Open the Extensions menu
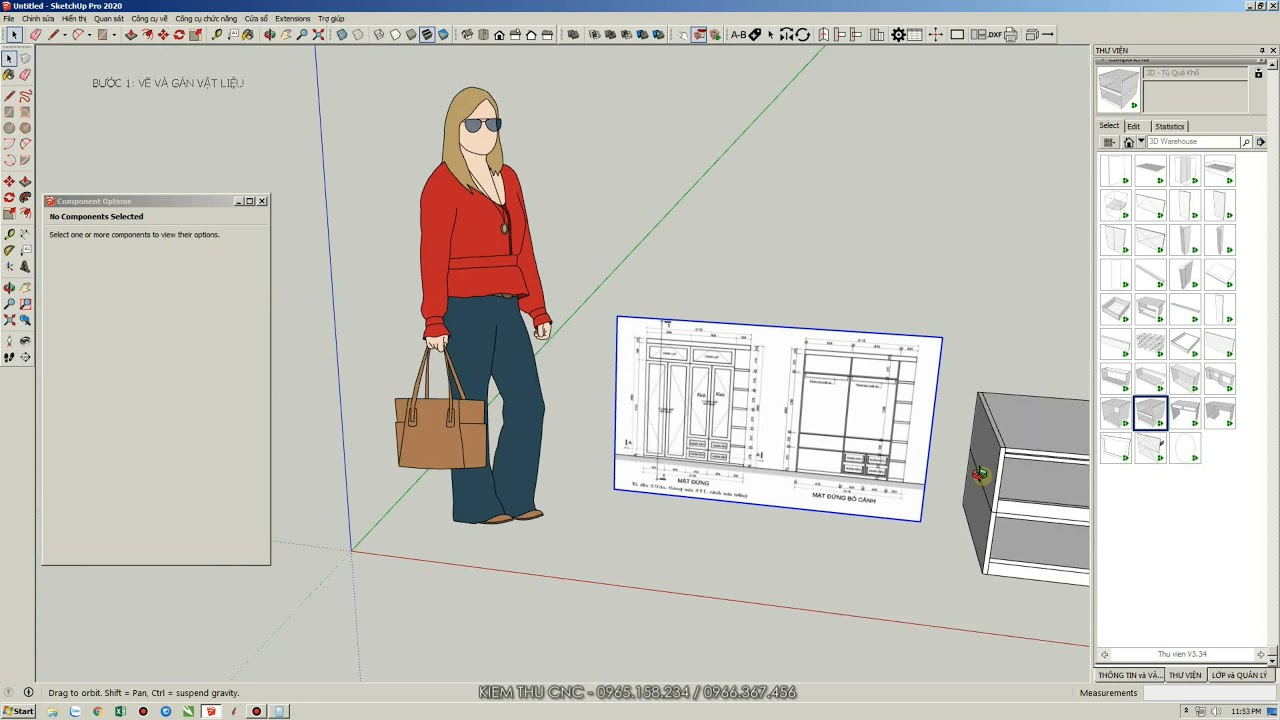Viewport: 1280px width, 720px height. tap(293, 18)
